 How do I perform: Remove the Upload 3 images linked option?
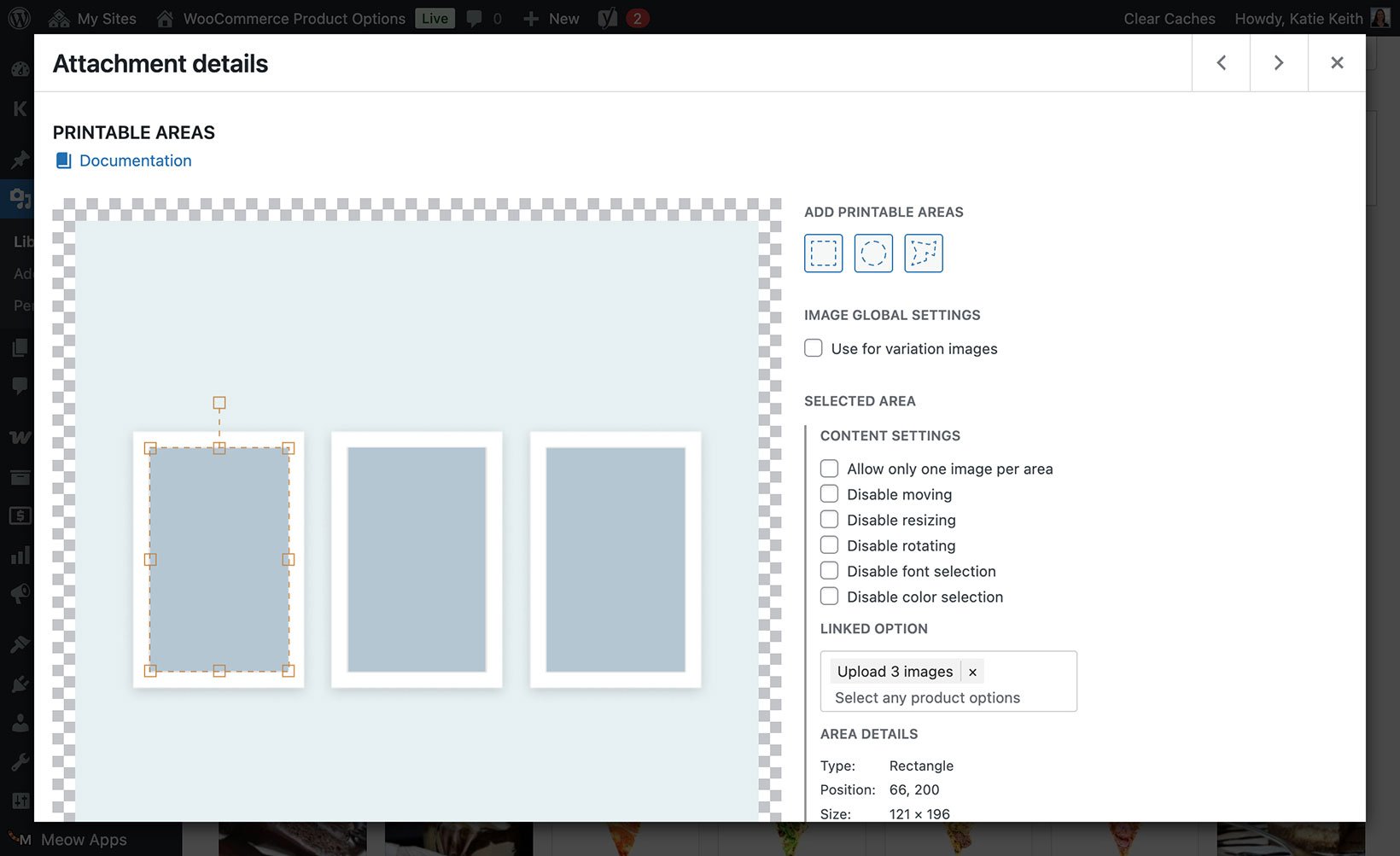(x=972, y=672)
